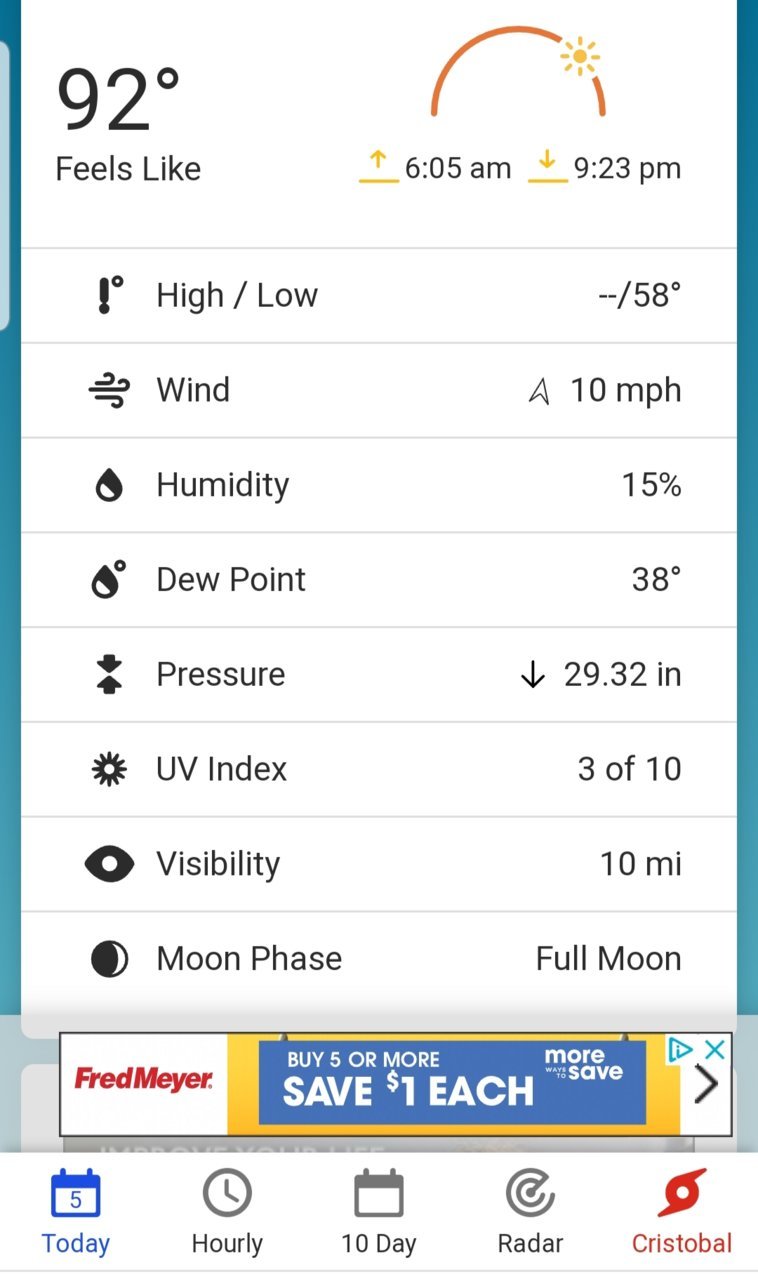Tap the Humidity droplet icon
758x1279 pixels.
(109, 485)
